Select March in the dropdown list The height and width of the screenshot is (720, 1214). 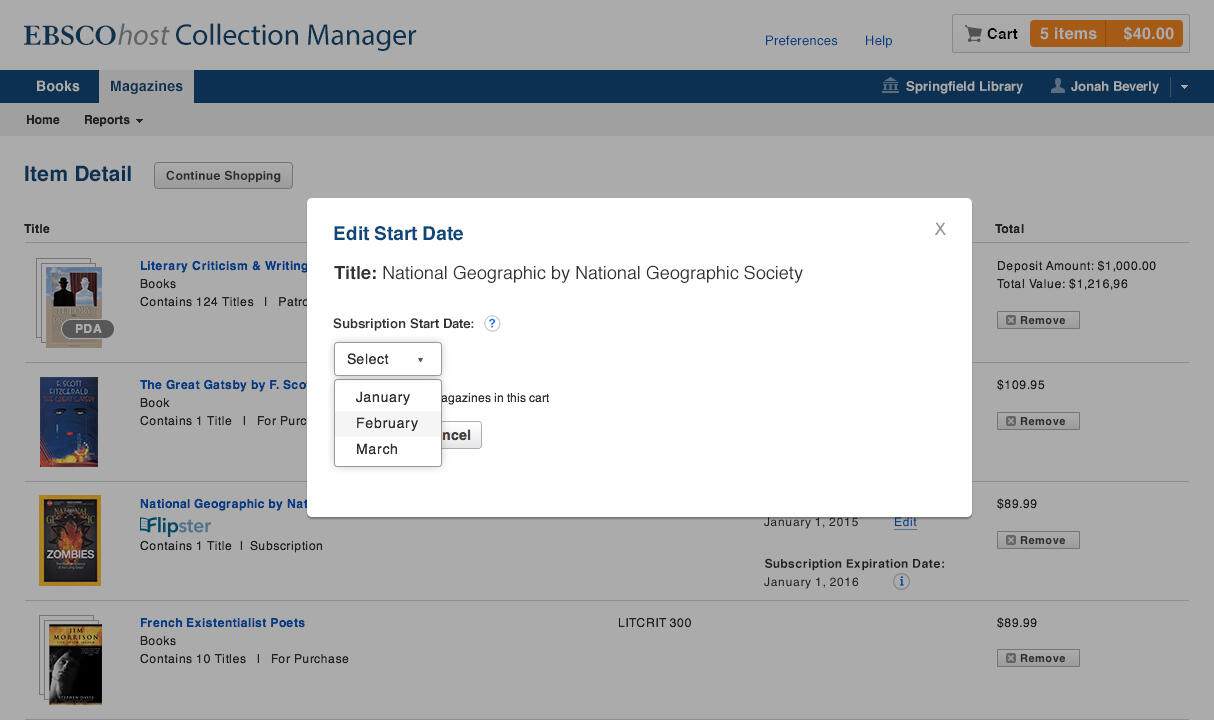tap(377, 449)
